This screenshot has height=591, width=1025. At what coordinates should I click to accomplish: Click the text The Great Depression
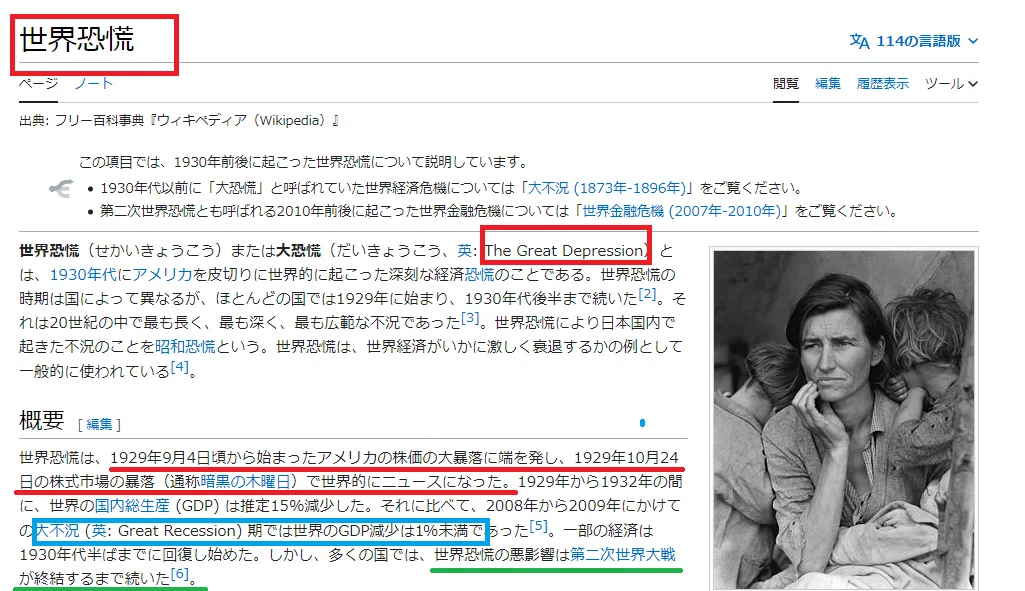coord(564,251)
